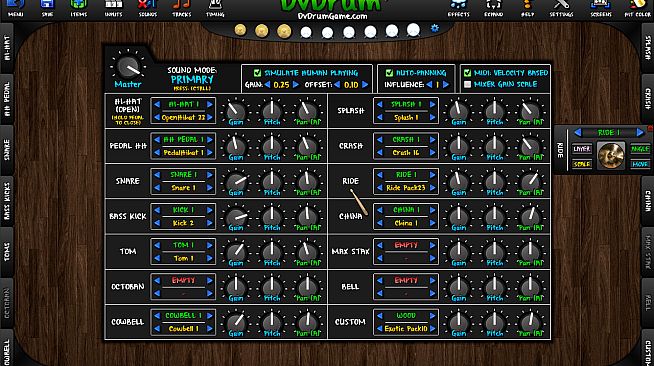654x366 pixels.
Task: Click the Hi-Hat Open Gain knob
Action: [x=236, y=111]
